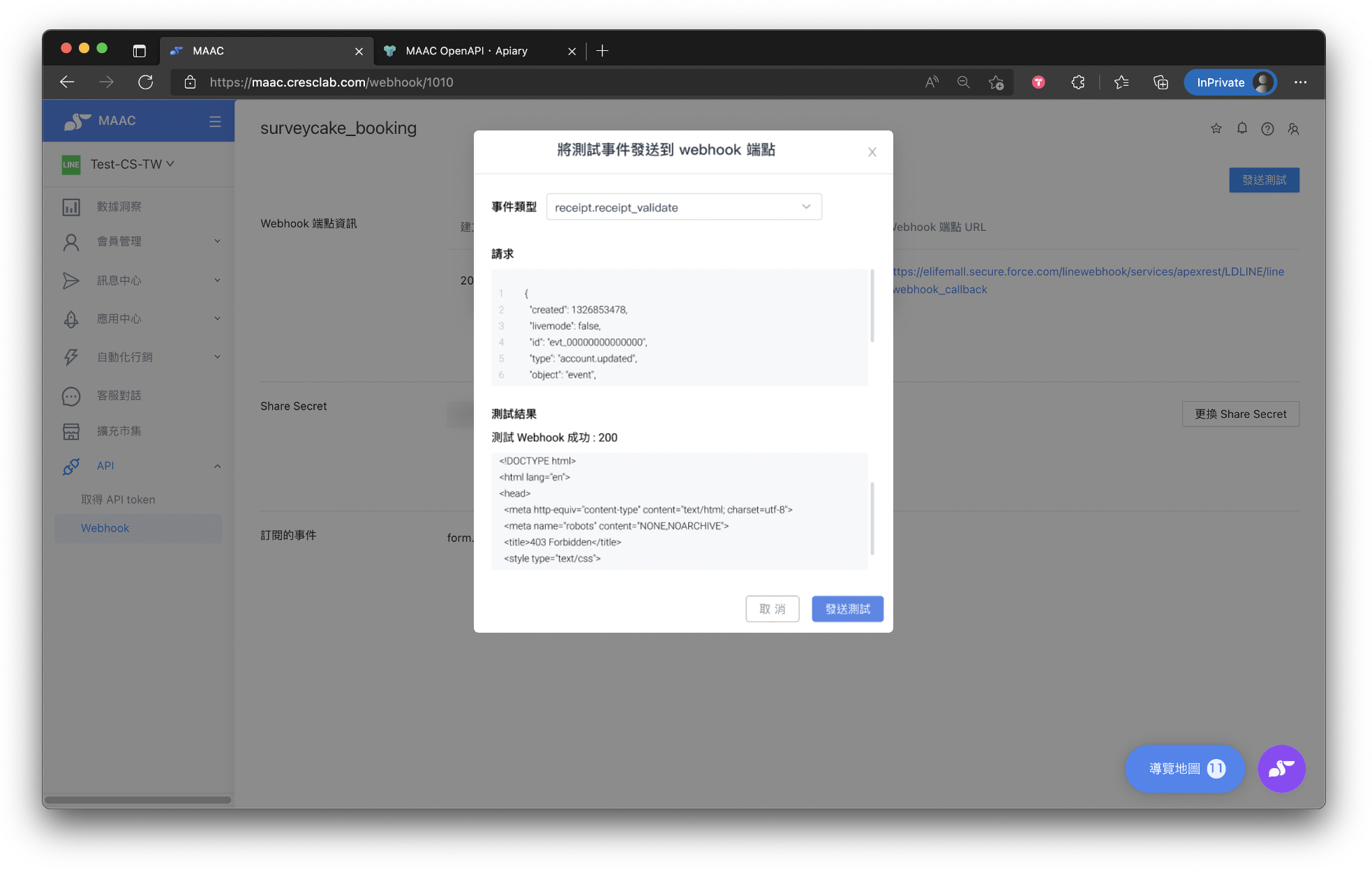Screen dimensions: 1372x872
Task: Refresh the browser page
Action: tap(145, 82)
